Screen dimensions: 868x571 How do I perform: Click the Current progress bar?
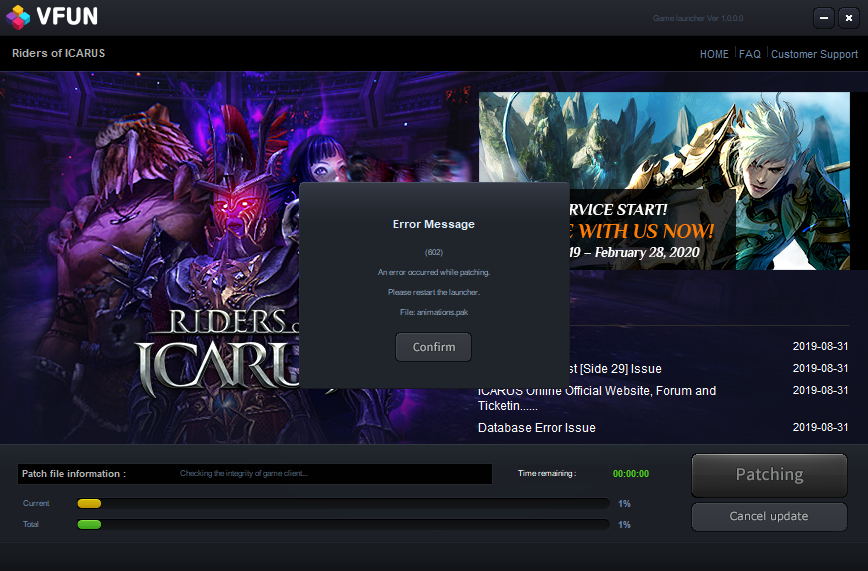pos(343,503)
